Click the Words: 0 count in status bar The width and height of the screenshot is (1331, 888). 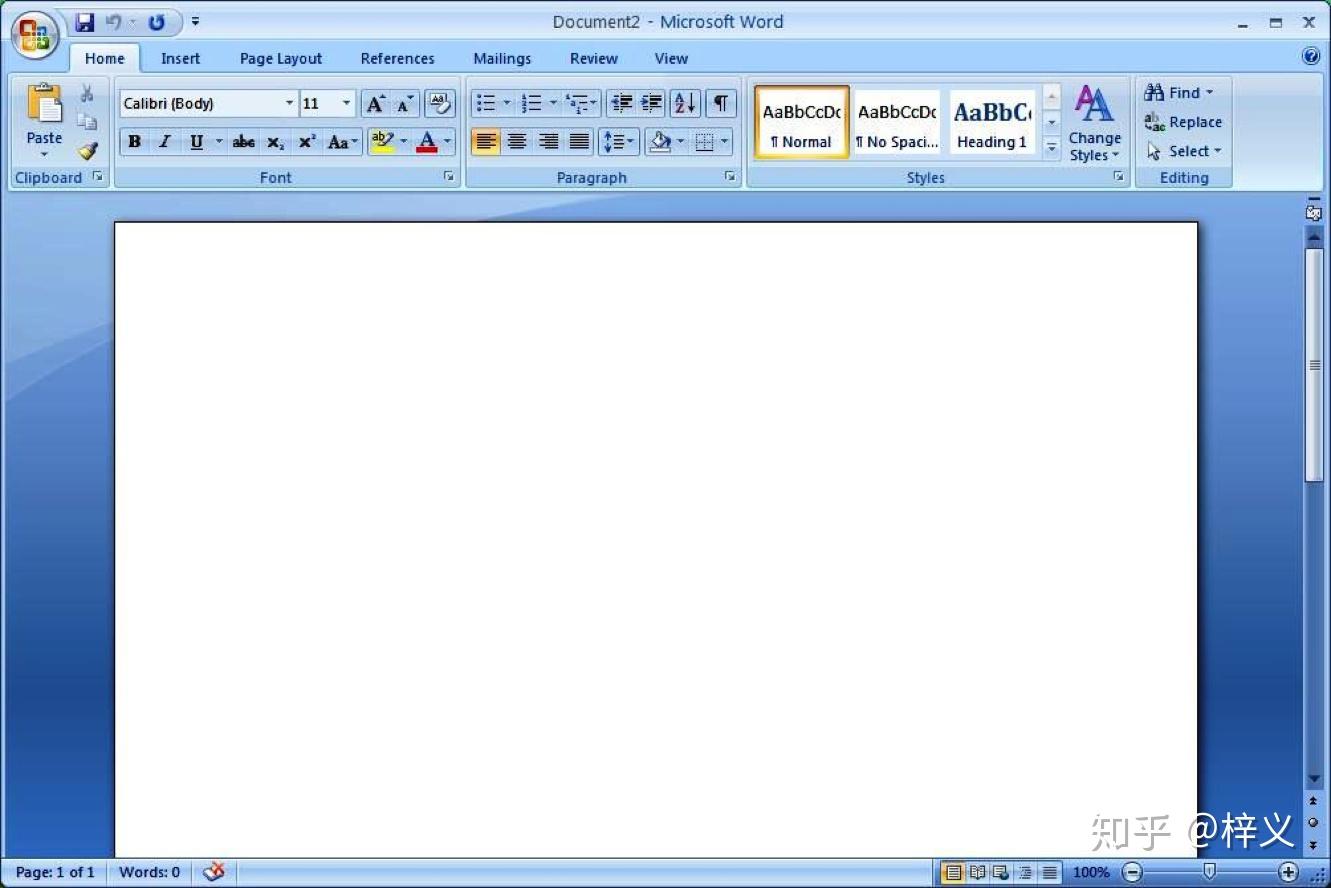[x=149, y=872]
